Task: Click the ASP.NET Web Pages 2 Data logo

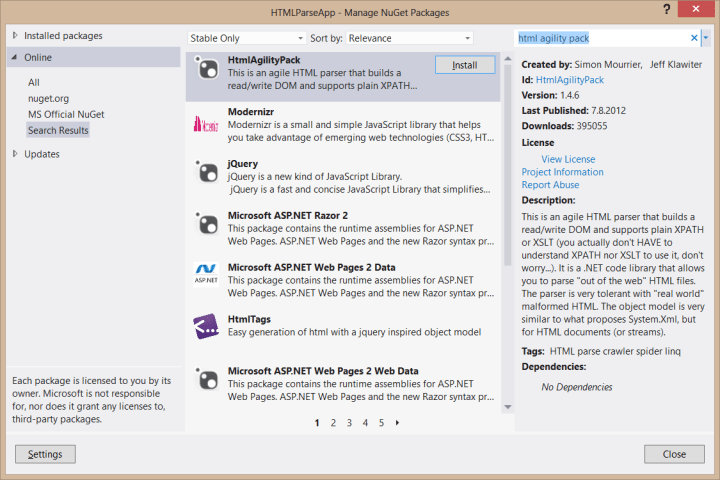Action: pyautogui.click(x=208, y=272)
